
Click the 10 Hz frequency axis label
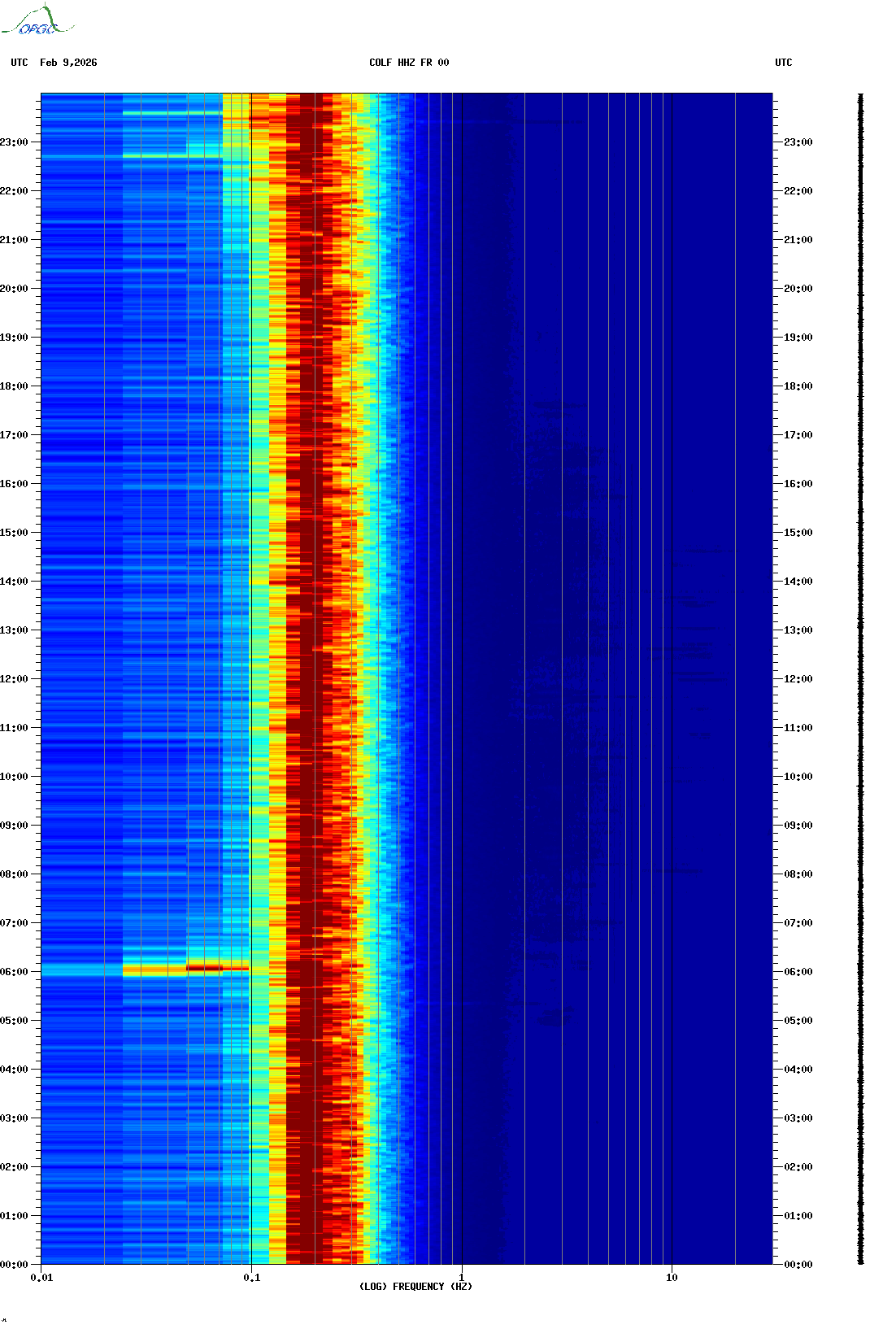coord(672,1278)
